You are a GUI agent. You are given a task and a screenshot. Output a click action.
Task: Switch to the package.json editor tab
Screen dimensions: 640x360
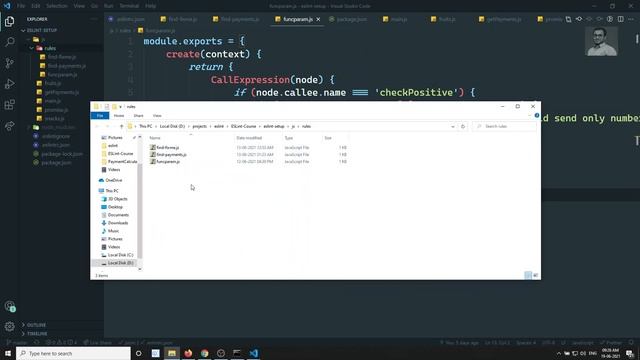pos(348,19)
